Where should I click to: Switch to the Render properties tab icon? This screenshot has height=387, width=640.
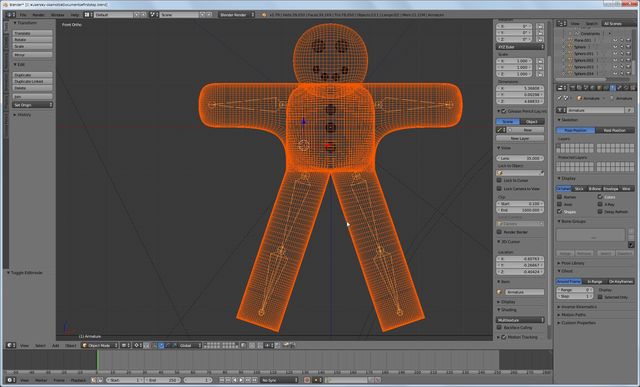click(573, 88)
